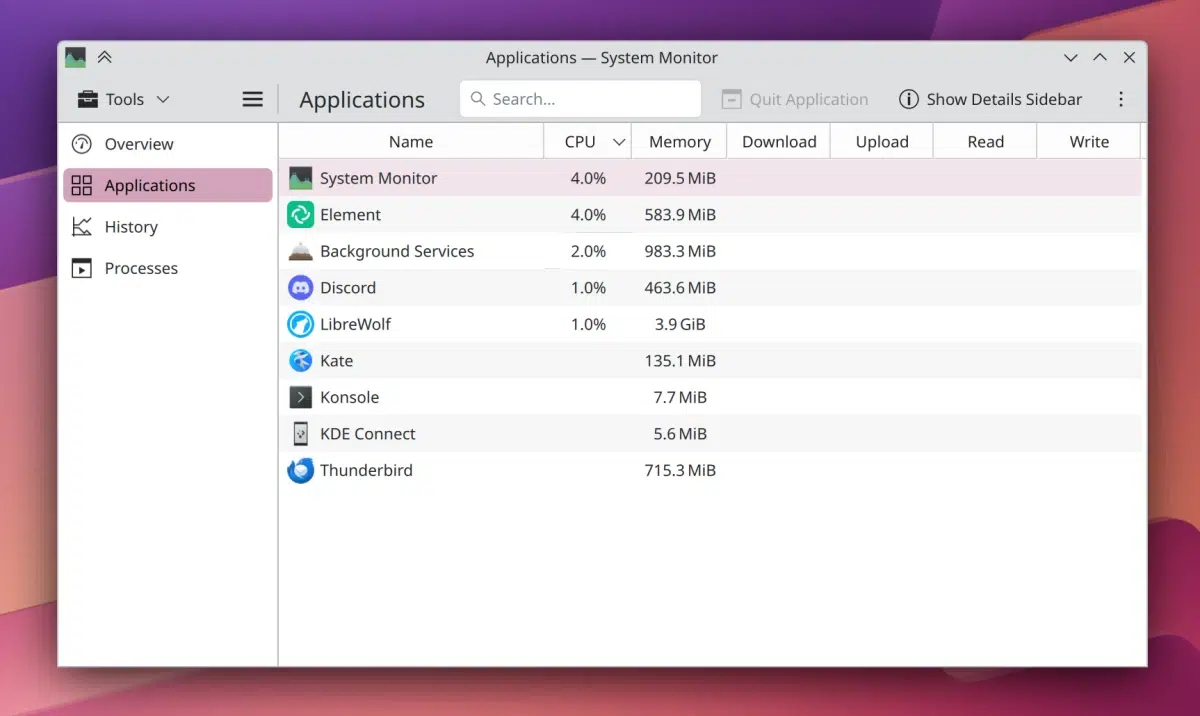Open History via its chart icon
The width and height of the screenshot is (1200, 716).
click(81, 226)
